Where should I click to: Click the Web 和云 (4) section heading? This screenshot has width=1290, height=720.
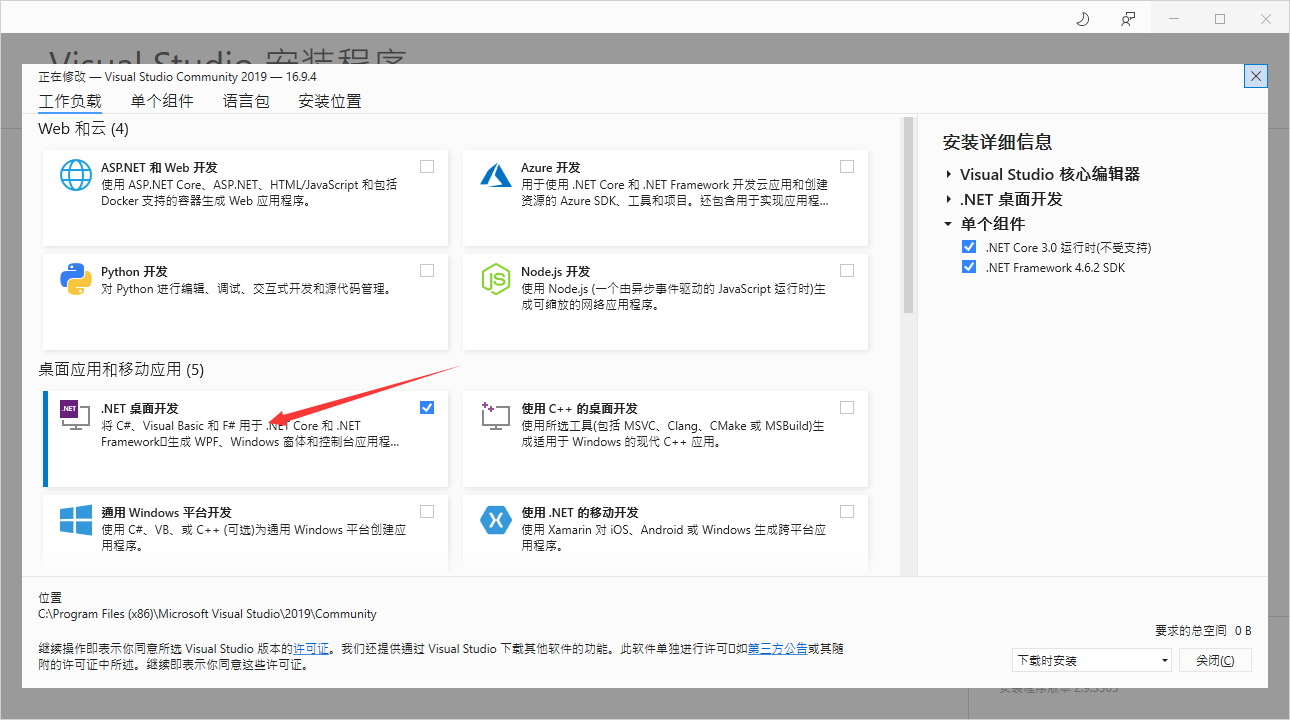click(83, 129)
